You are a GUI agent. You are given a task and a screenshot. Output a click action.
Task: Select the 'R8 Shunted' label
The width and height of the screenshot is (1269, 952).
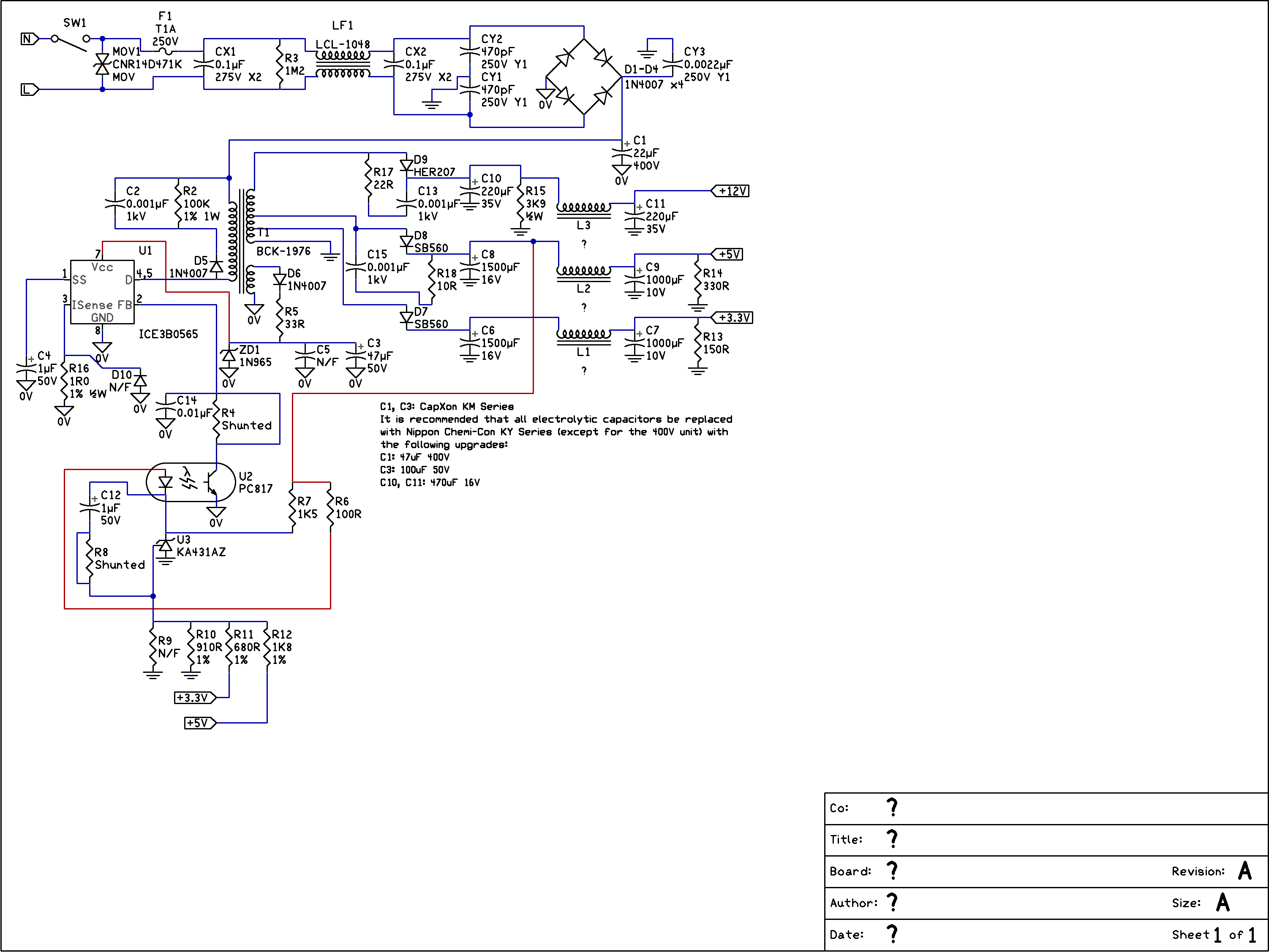click(120, 559)
